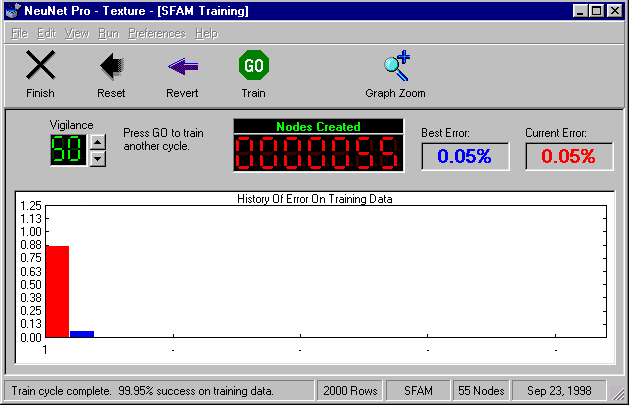Click the Finish X icon
This screenshot has width=629, height=405.
[x=40, y=67]
